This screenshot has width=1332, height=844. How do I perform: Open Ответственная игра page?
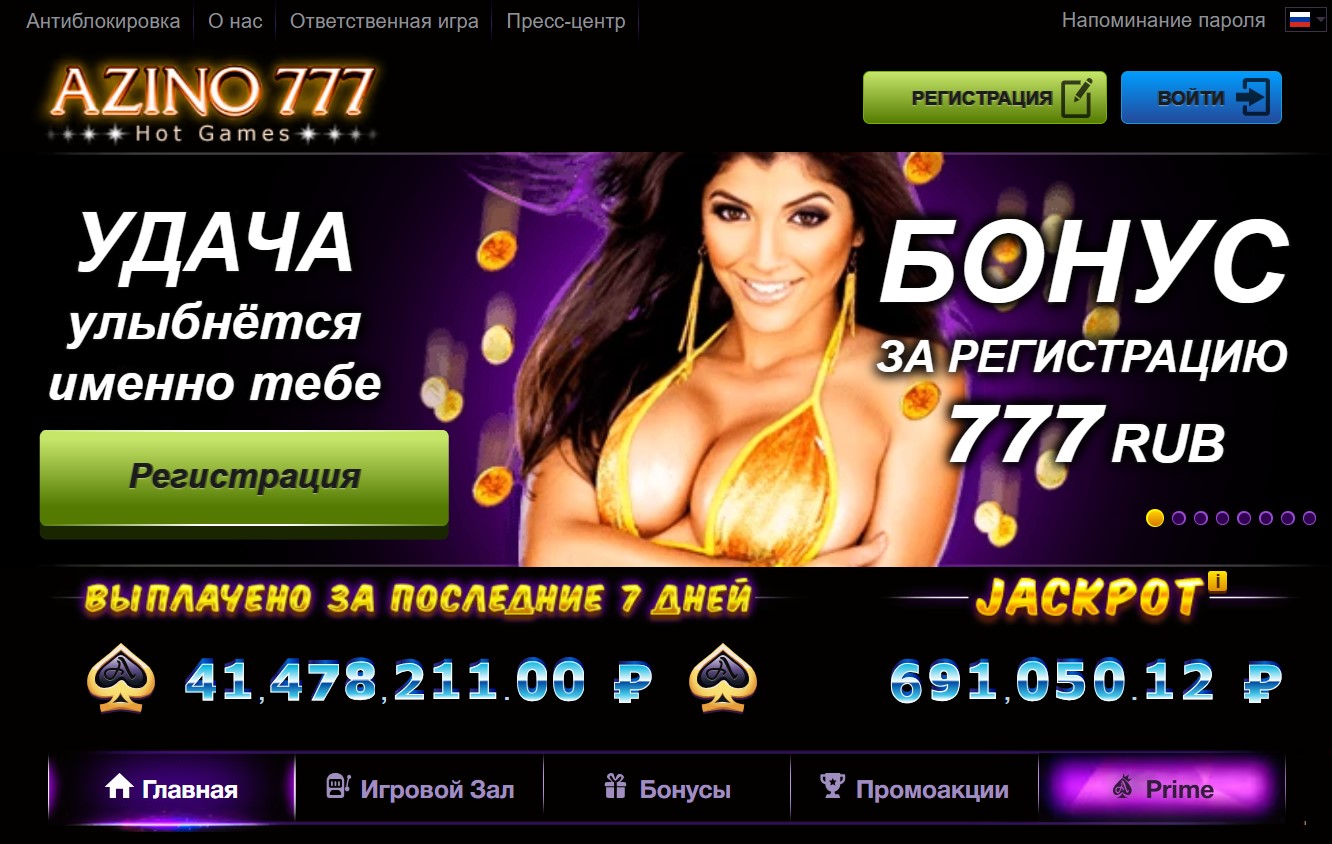pyautogui.click(x=384, y=21)
